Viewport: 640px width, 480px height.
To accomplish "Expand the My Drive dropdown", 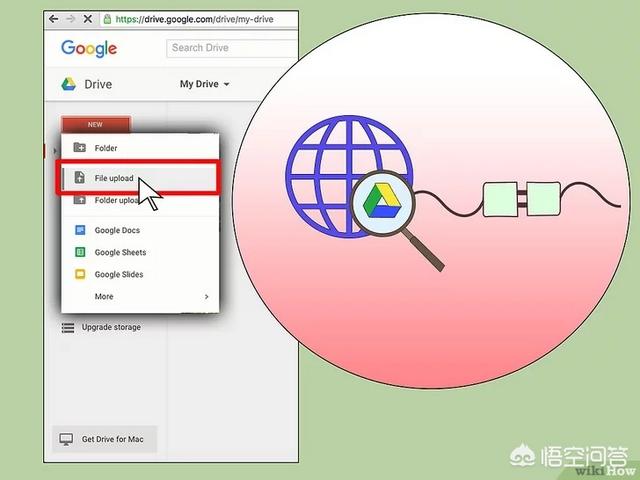I will [x=204, y=84].
